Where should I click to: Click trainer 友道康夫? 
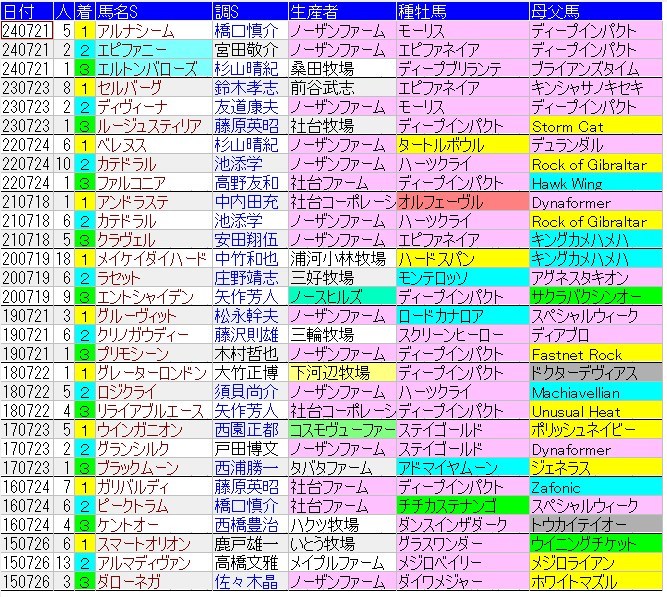click(250, 106)
